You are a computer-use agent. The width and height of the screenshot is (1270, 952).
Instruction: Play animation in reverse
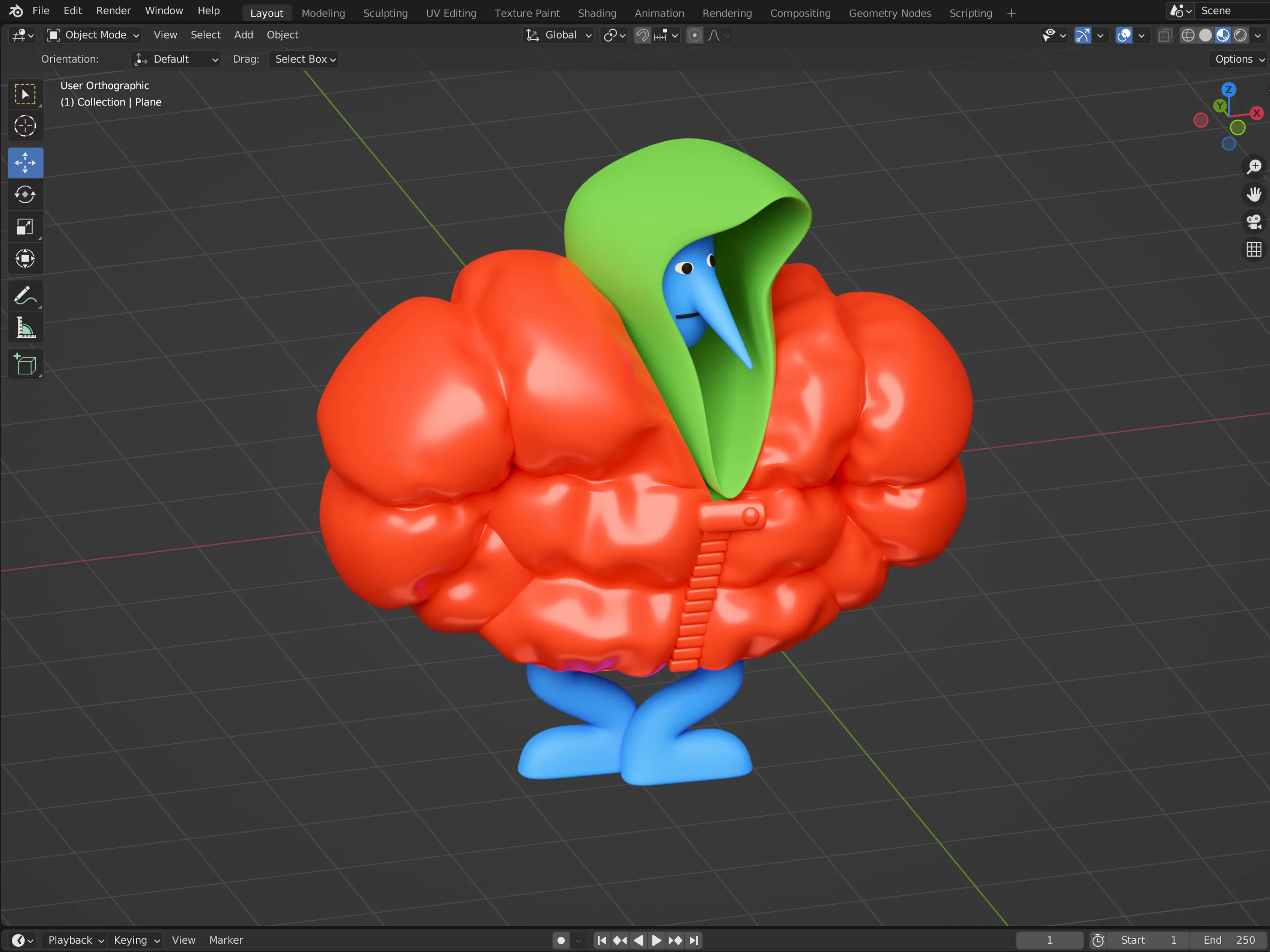click(x=639, y=940)
